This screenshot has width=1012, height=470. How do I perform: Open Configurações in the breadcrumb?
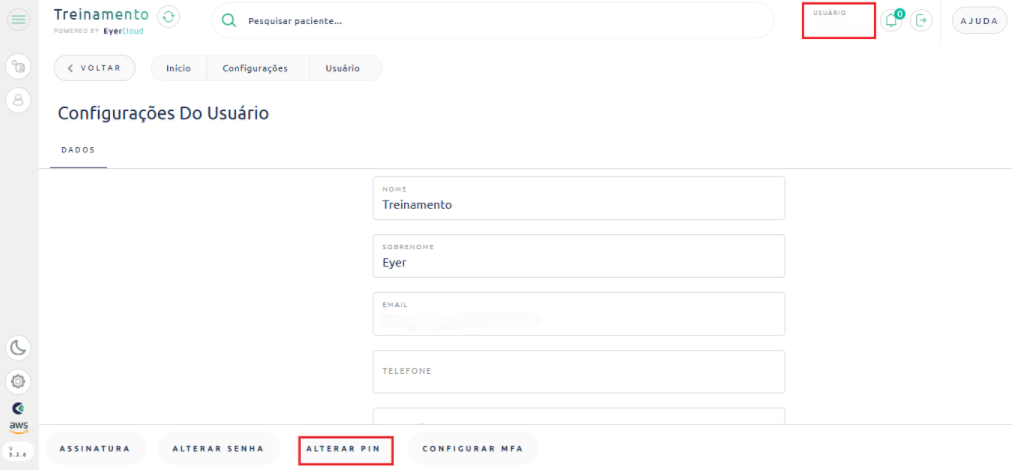tap(254, 68)
